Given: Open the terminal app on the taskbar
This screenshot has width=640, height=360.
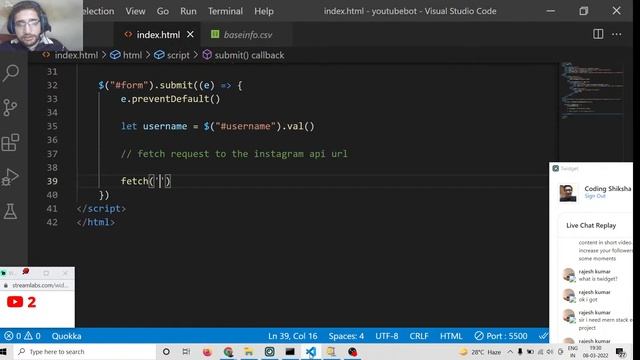Looking at the screenshot, I should pos(290,352).
